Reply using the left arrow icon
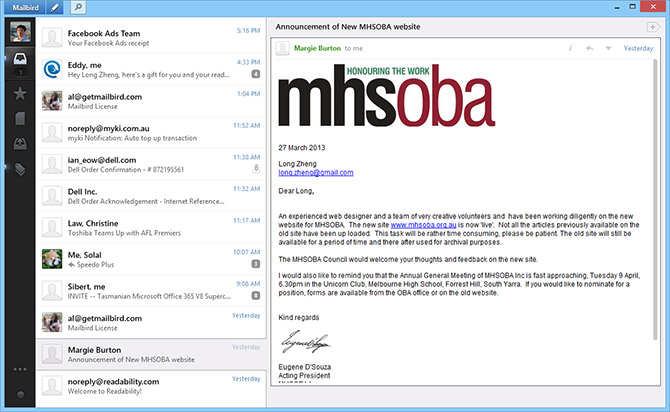The image size is (670, 412). point(590,48)
